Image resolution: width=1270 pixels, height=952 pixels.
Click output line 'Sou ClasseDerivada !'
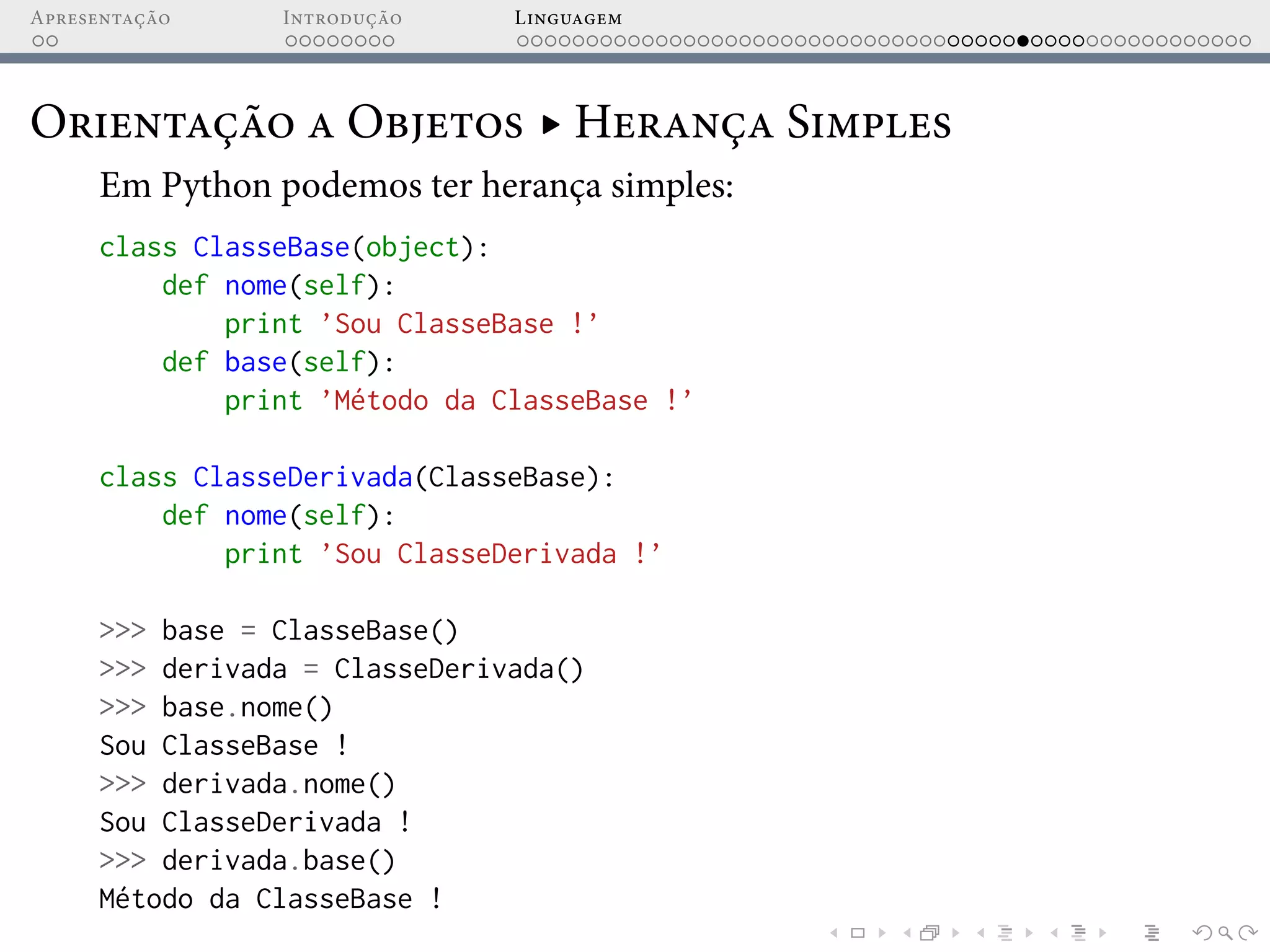[x=255, y=822]
